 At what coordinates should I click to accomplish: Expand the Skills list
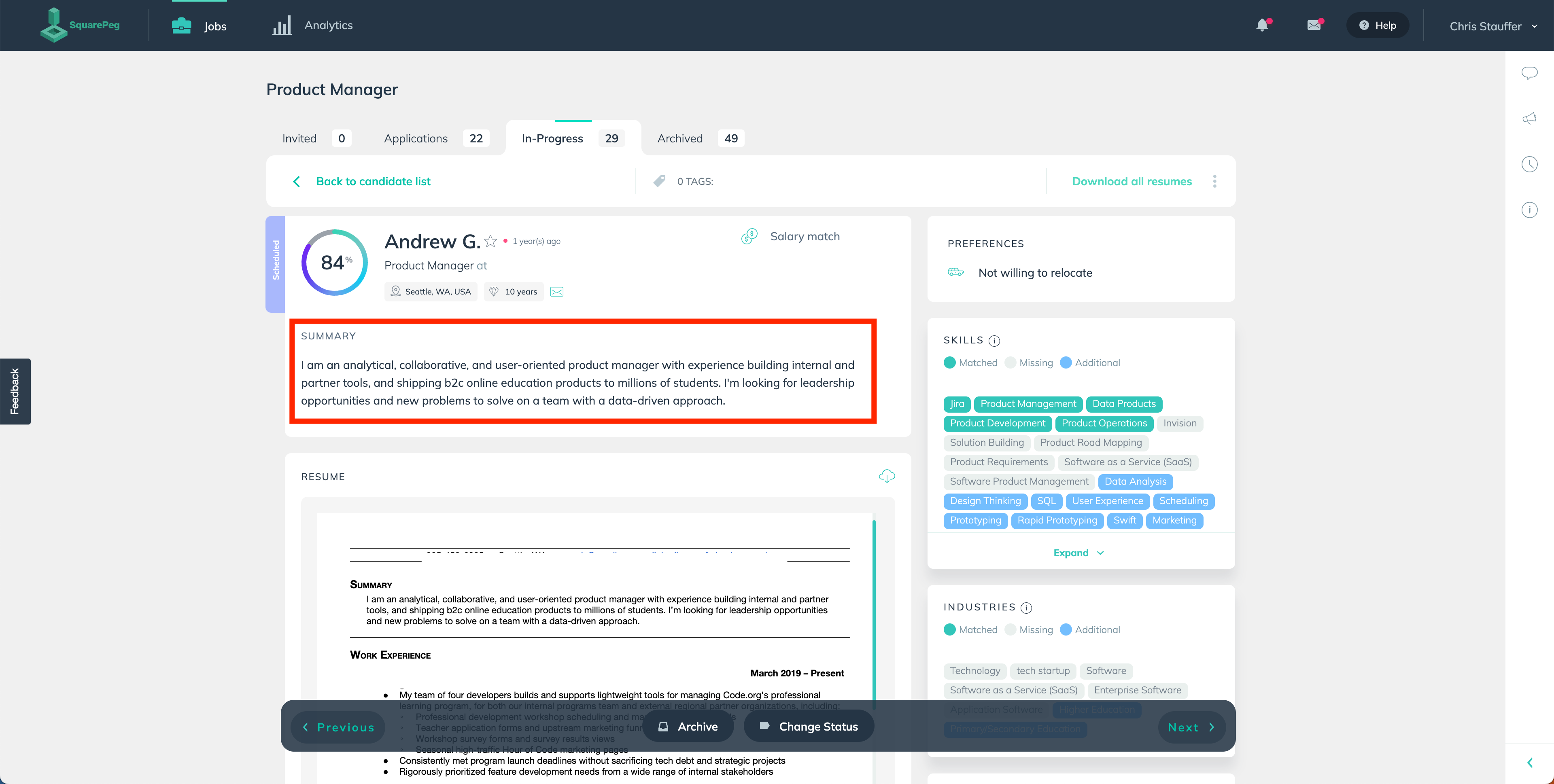pos(1078,553)
